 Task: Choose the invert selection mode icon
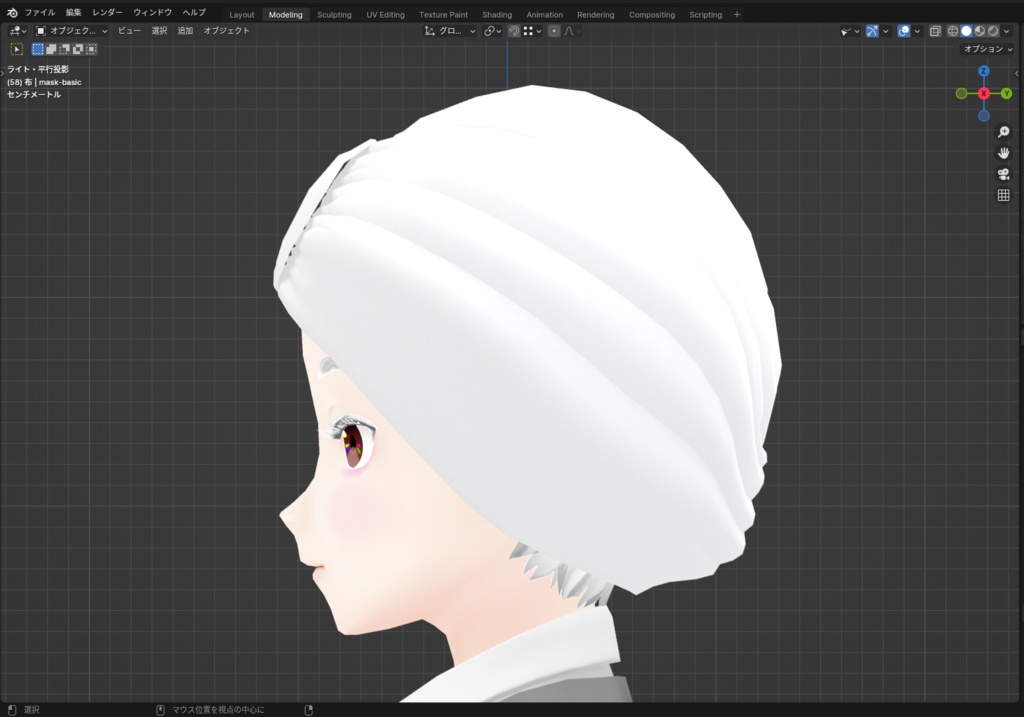[x=78, y=49]
